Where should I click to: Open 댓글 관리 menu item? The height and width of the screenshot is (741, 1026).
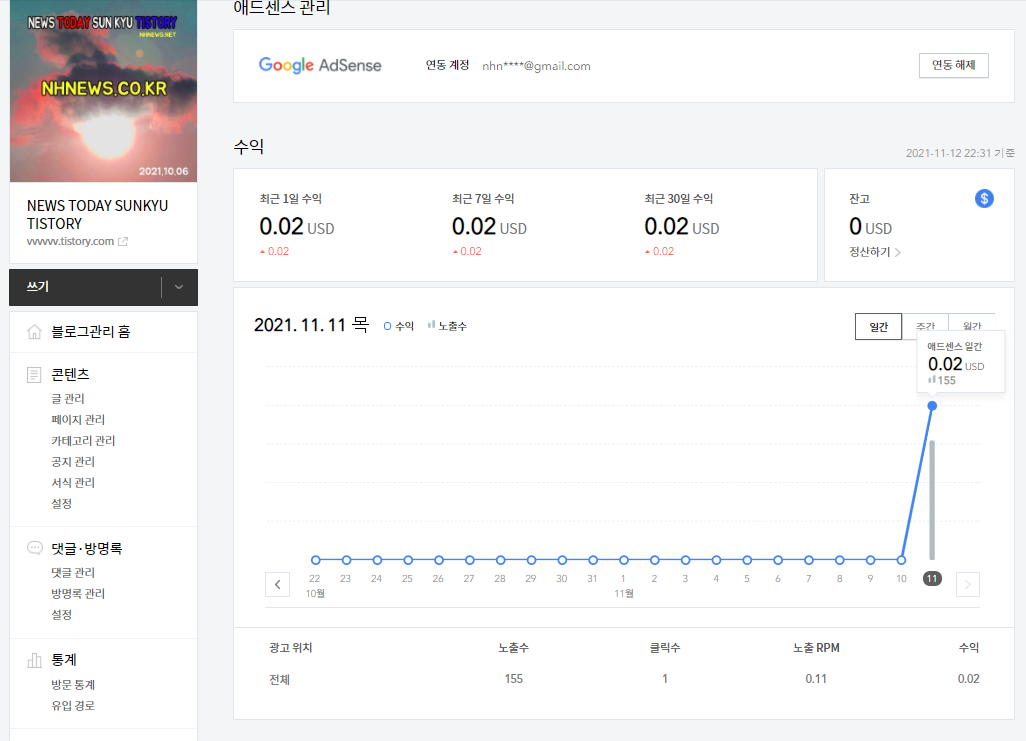pos(73,573)
